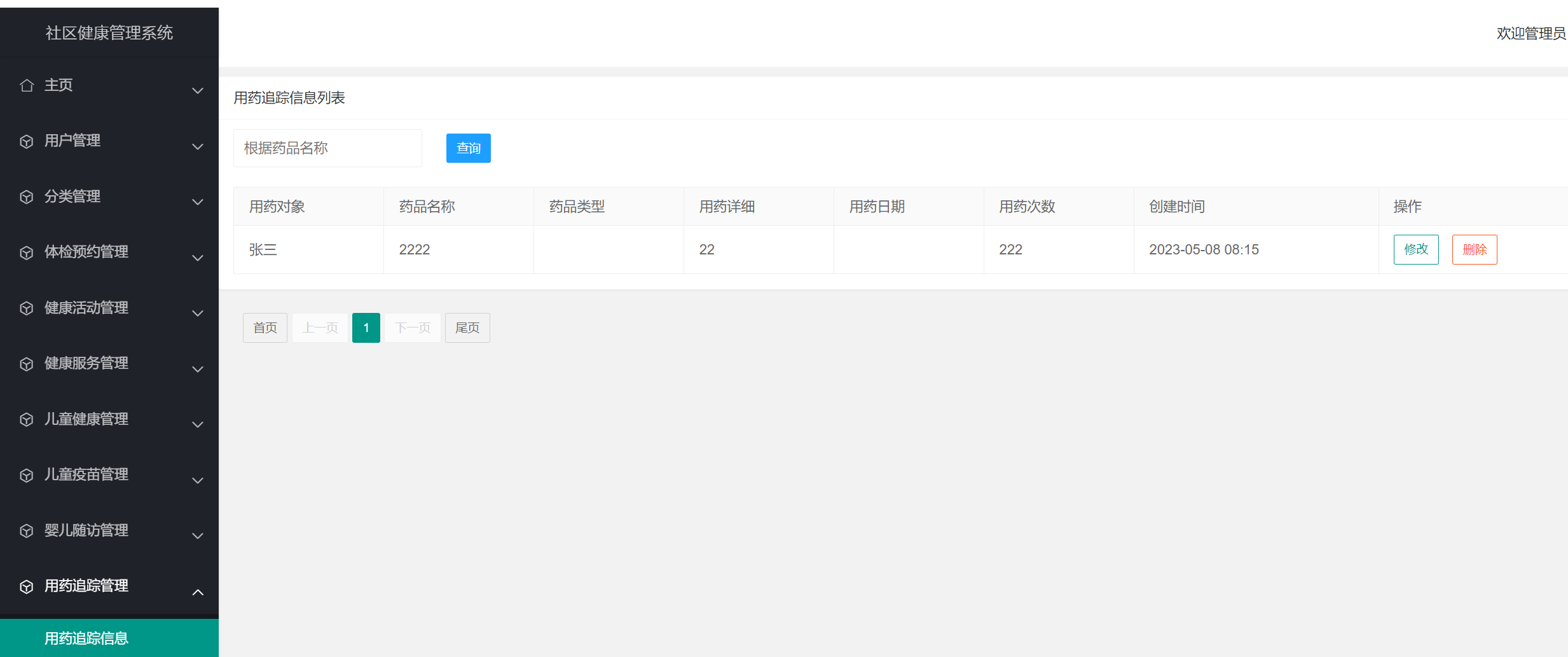This screenshot has width=1568, height=657.
Task: Click the home icon beside 主页
Action: 27,85
